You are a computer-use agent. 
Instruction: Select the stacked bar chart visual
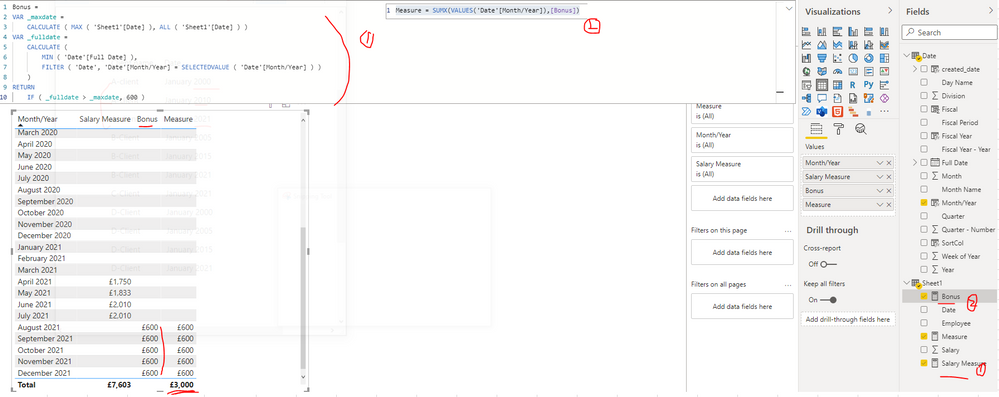[x=807, y=31]
